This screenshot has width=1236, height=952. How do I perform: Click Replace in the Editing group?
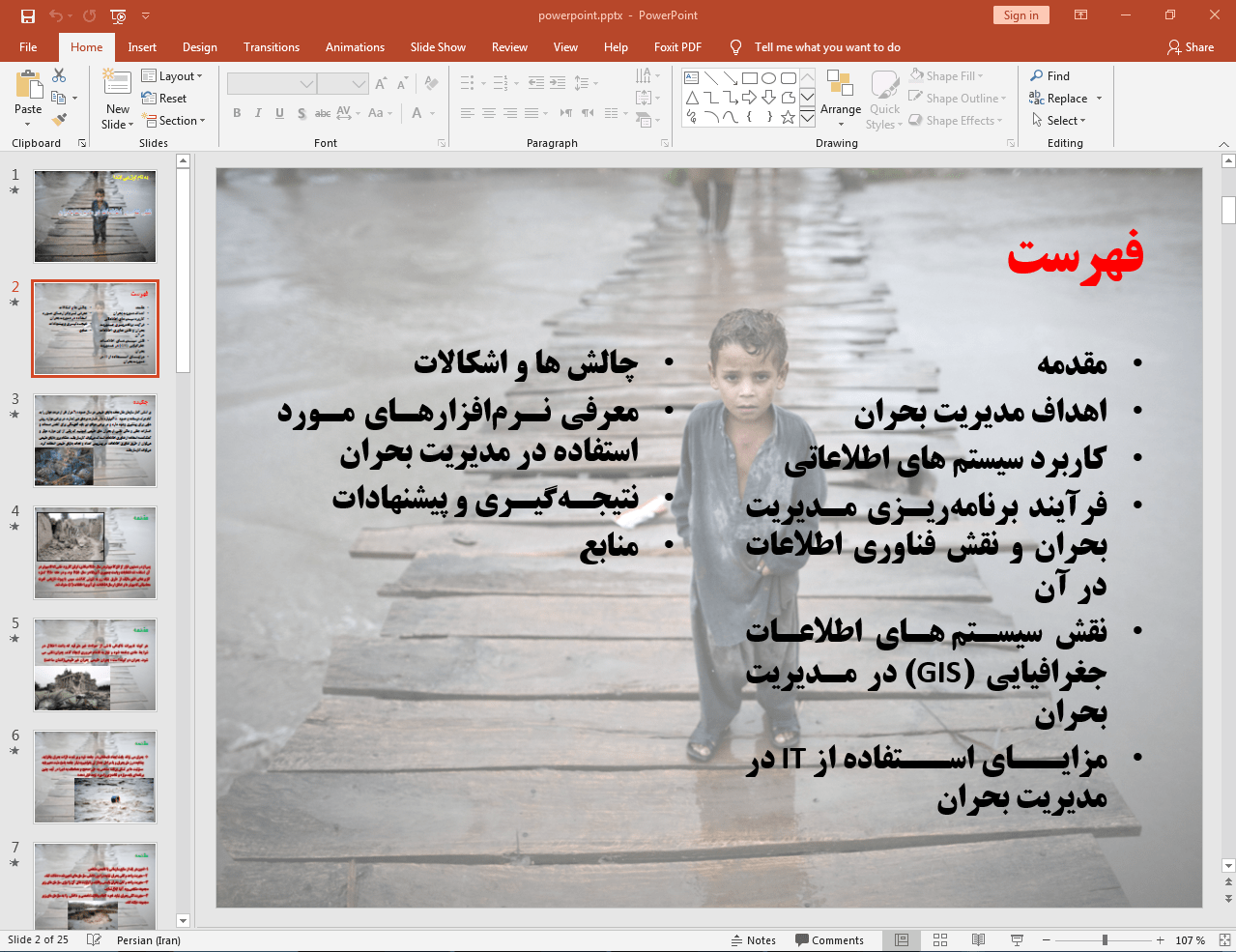point(1059,99)
